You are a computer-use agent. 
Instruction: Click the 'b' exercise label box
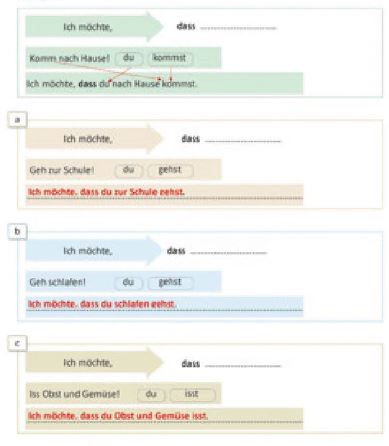click(x=17, y=231)
